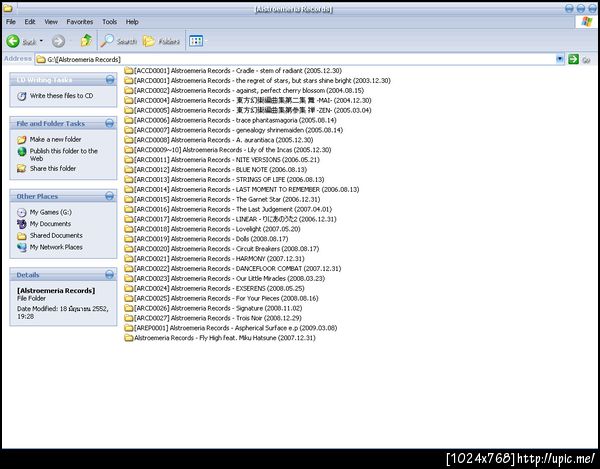
Task: Click Make a new folder link
Action: [x=55, y=139]
